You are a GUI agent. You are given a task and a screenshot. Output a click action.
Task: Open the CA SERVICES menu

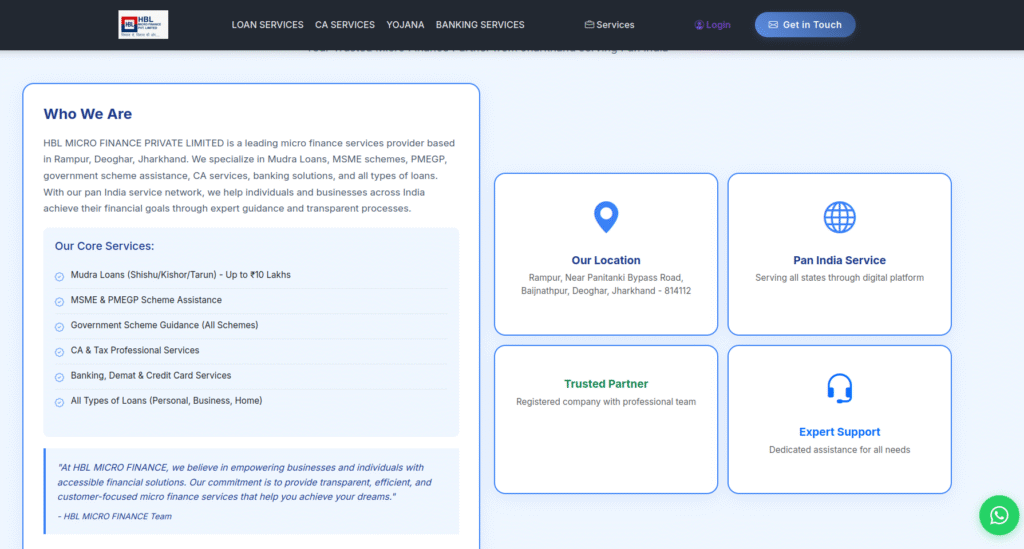pyautogui.click(x=345, y=25)
